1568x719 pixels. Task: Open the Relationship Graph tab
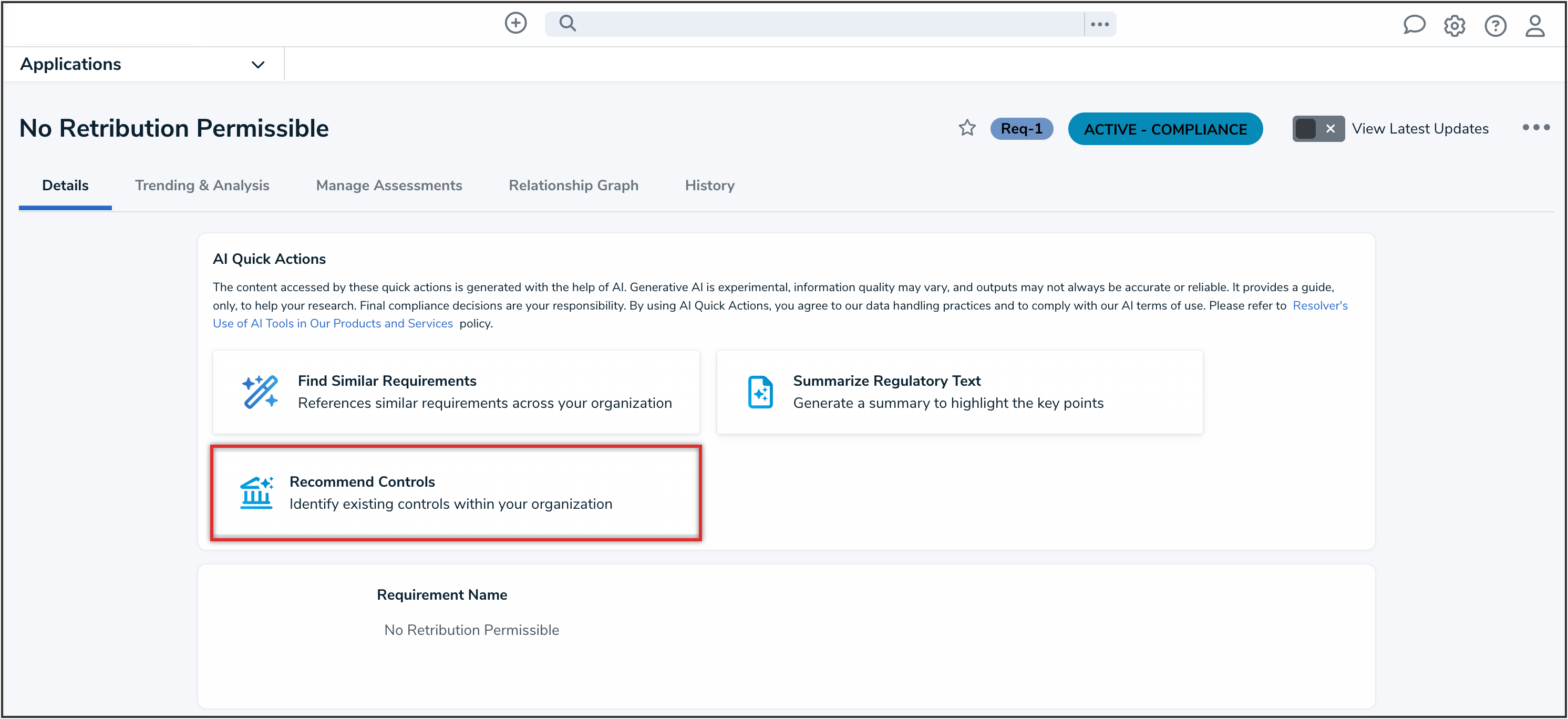point(573,185)
